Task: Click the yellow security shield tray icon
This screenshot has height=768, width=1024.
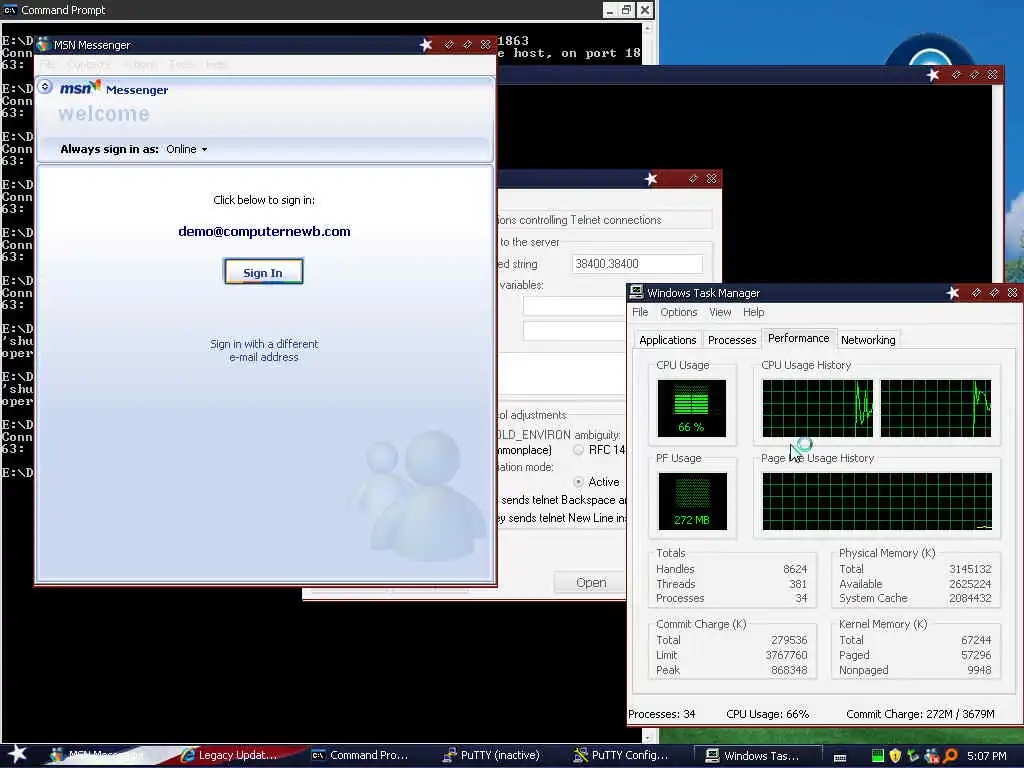Action: point(895,756)
